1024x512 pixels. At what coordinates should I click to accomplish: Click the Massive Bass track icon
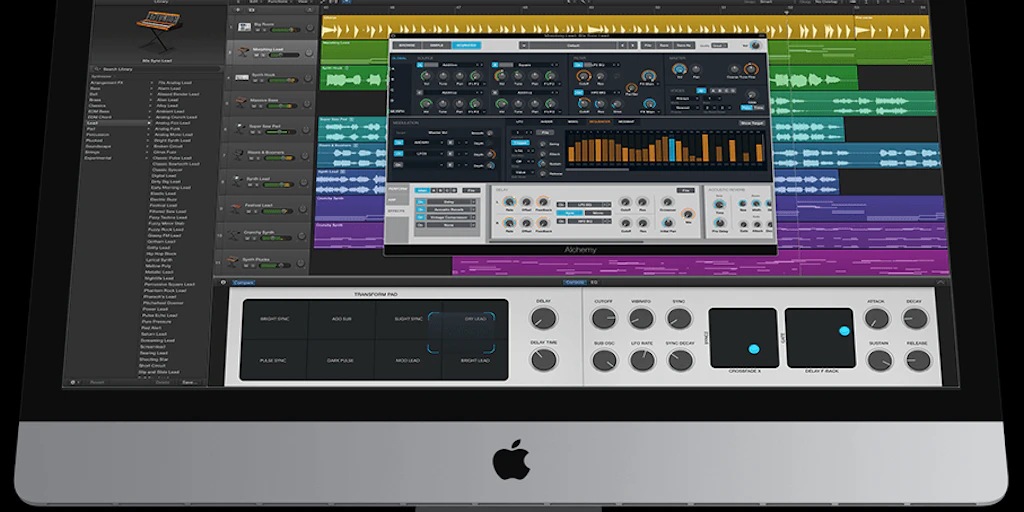click(242, 103)
